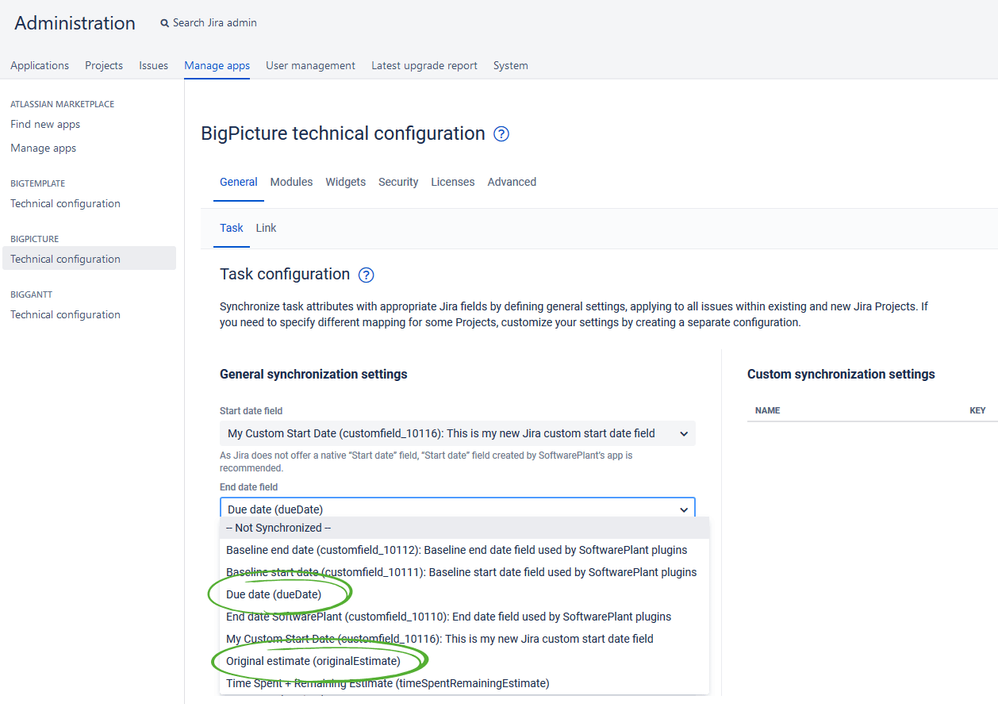Switch to the Link sub-tab

(x=266, y=228)
